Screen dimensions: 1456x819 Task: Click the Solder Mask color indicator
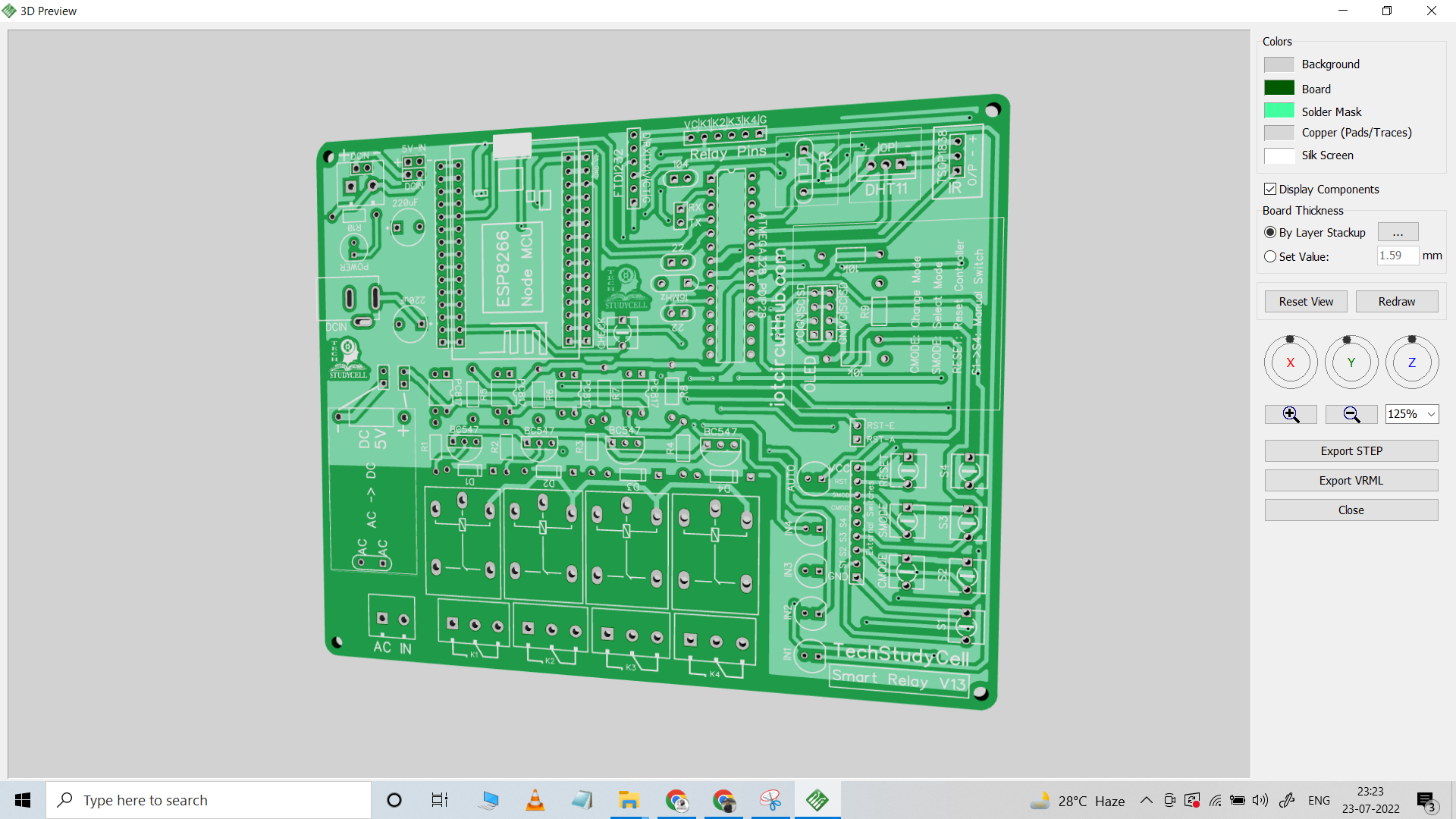coord(1278,111)
